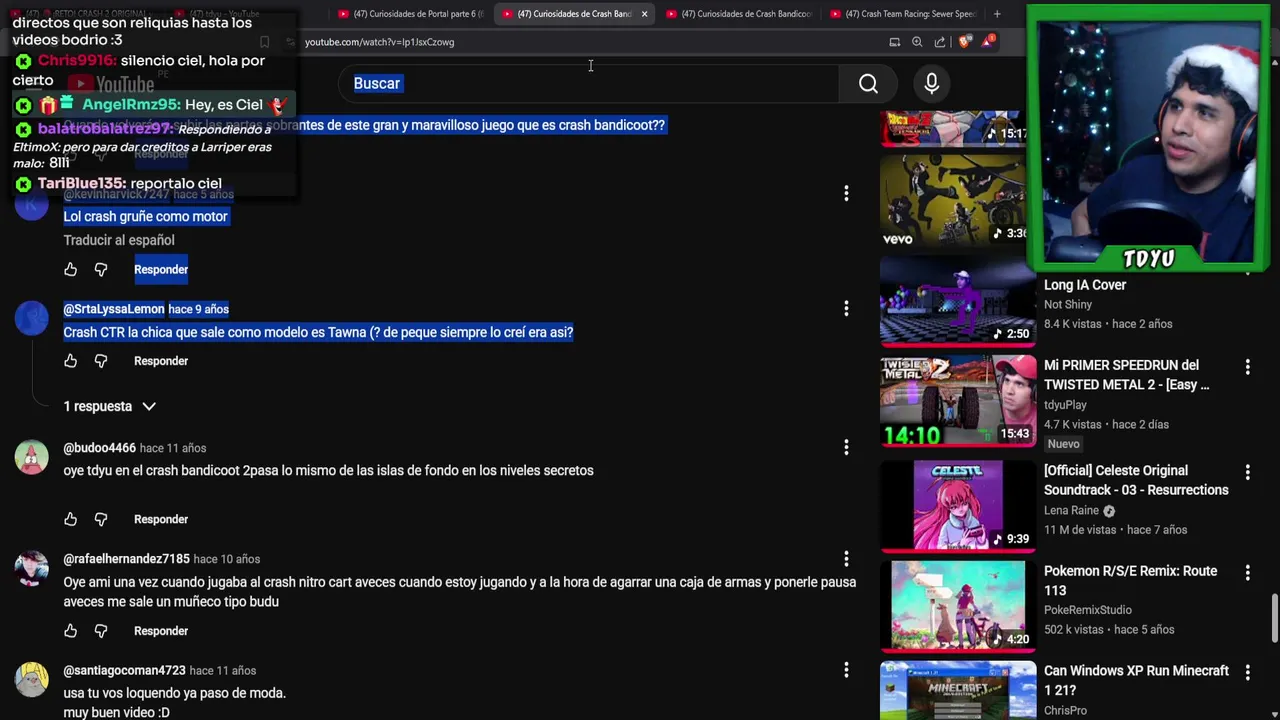Open Celeste Resurrections soundtrack thumbnail
This screenshot has height=720, width=1280.
(x=958, y=506)
